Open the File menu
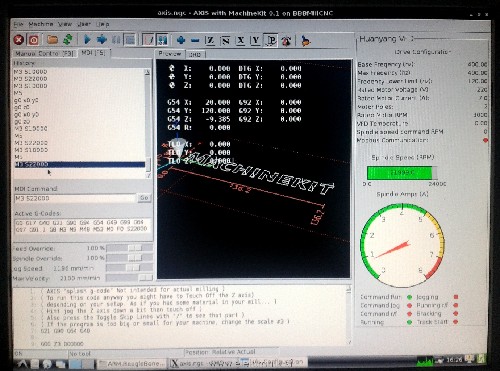The height and width of the screenshot is (371, 500). click(x=18, y=24)
